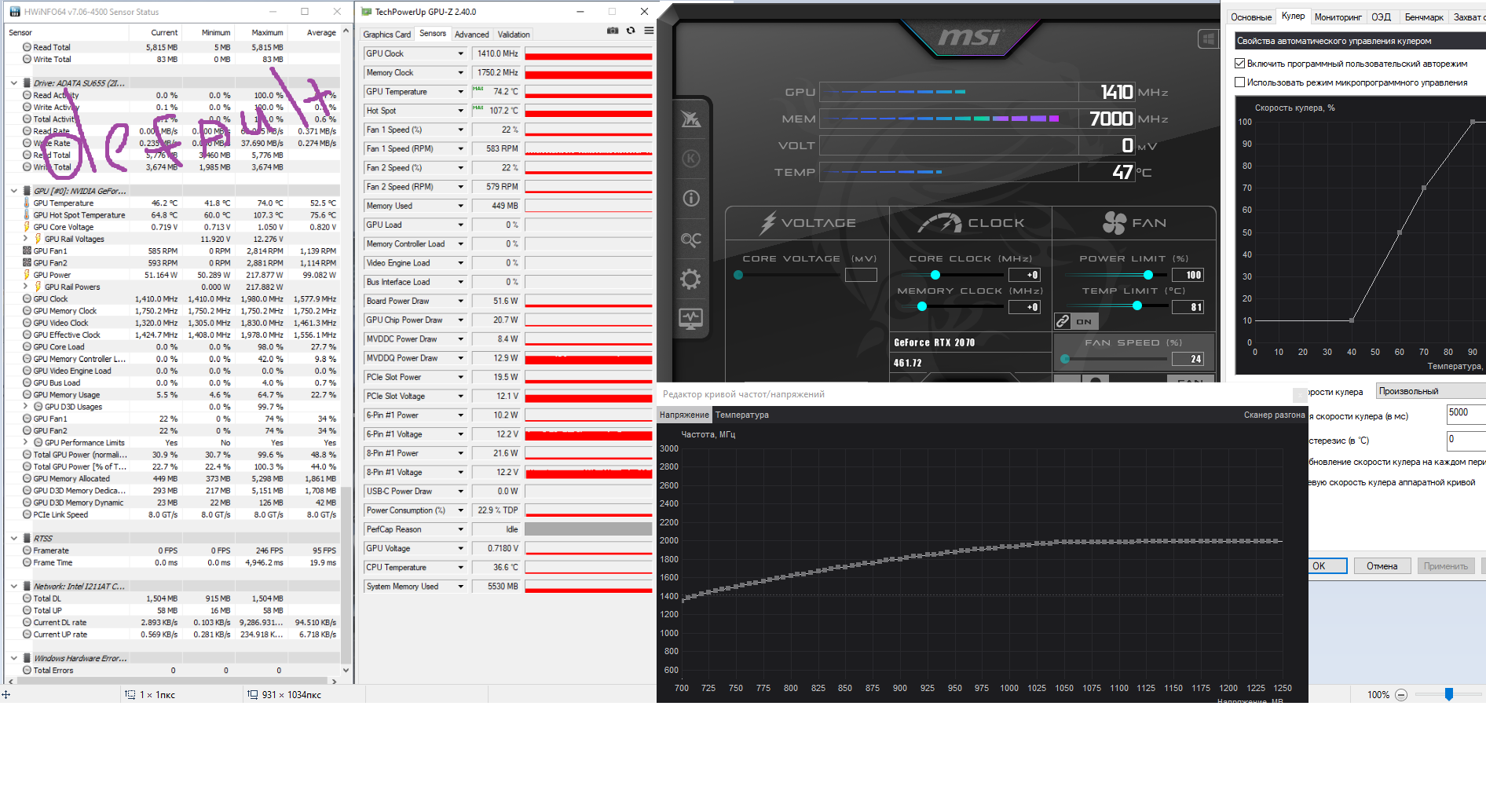This screenshot has width=1486, height=812.
Task: Click the GPU Power lightning icon in HWiNFO
Action: 27,275
